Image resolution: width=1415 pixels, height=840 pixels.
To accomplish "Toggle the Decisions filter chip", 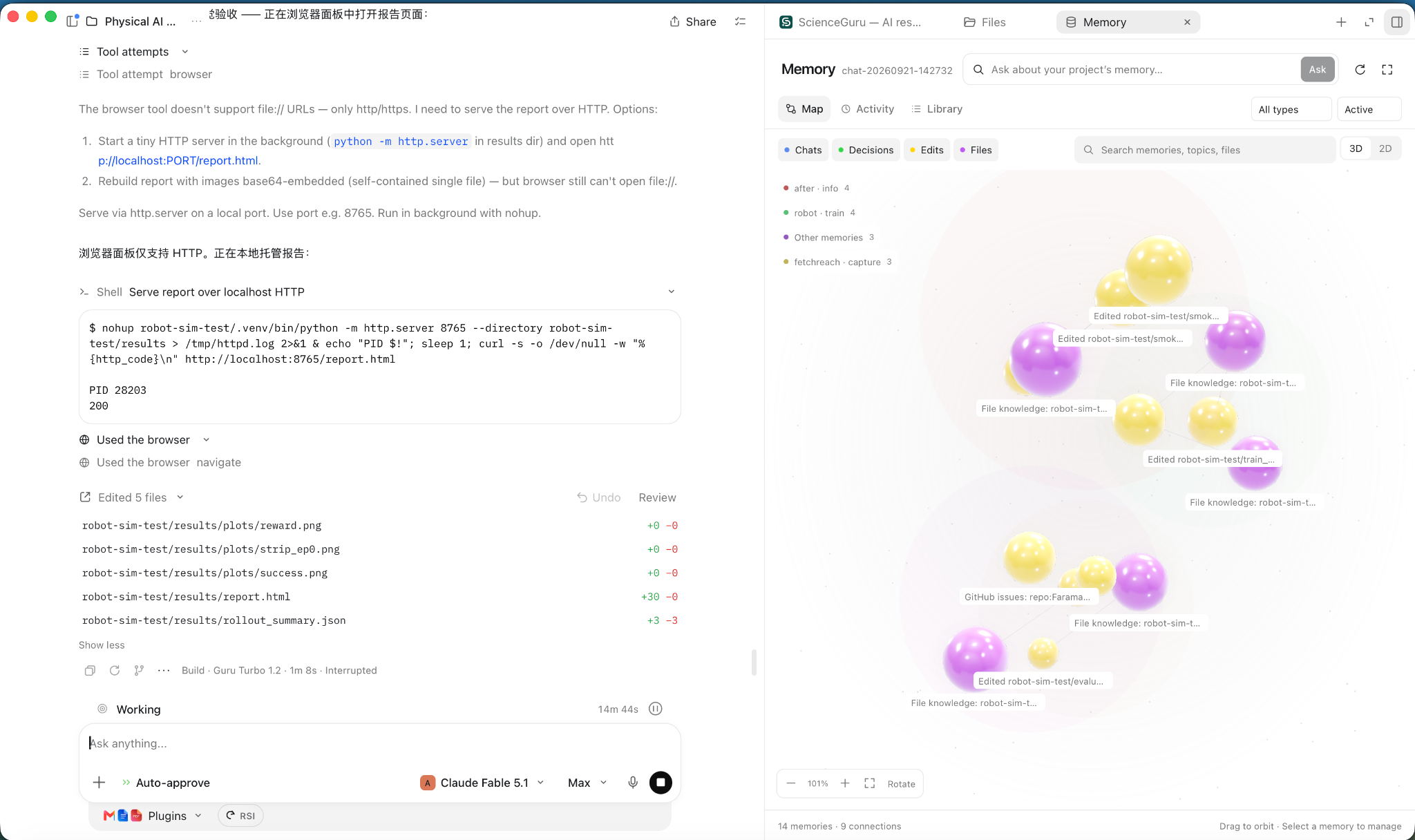I will 866,150.
